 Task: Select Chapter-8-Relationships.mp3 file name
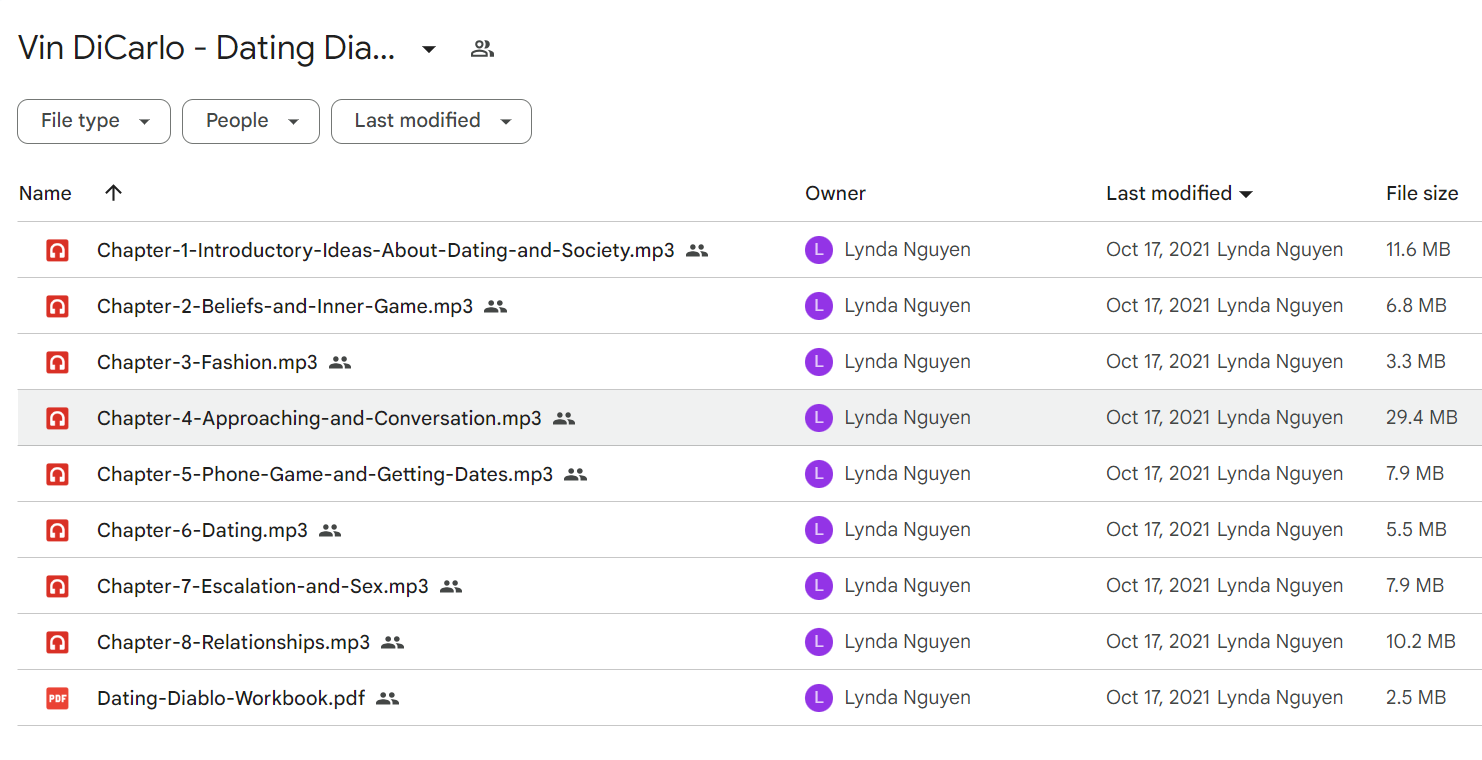point(233,642)
